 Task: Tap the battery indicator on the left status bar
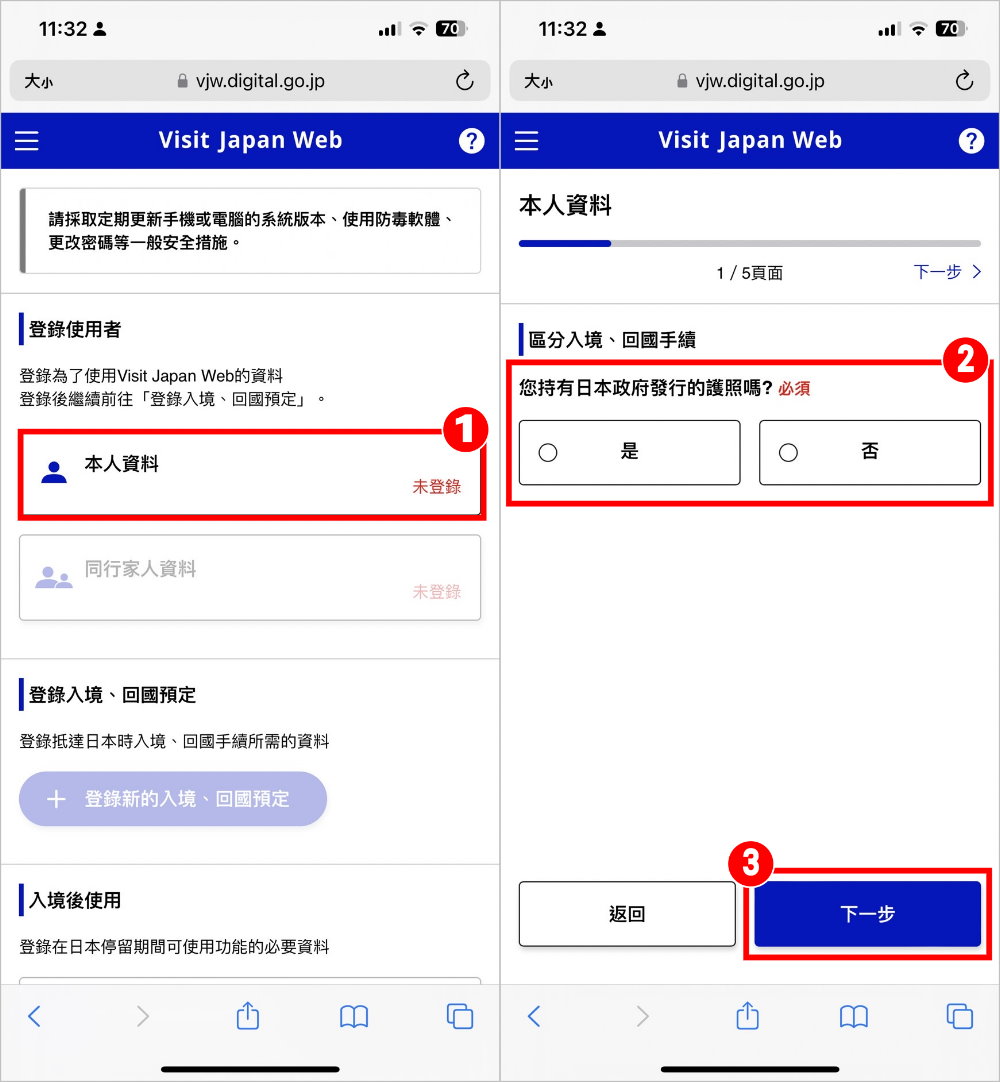pos(451,29)
